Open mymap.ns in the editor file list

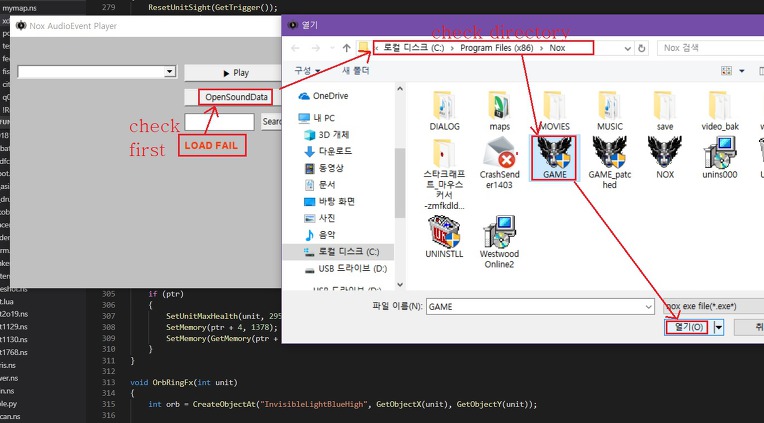[19, 7]
